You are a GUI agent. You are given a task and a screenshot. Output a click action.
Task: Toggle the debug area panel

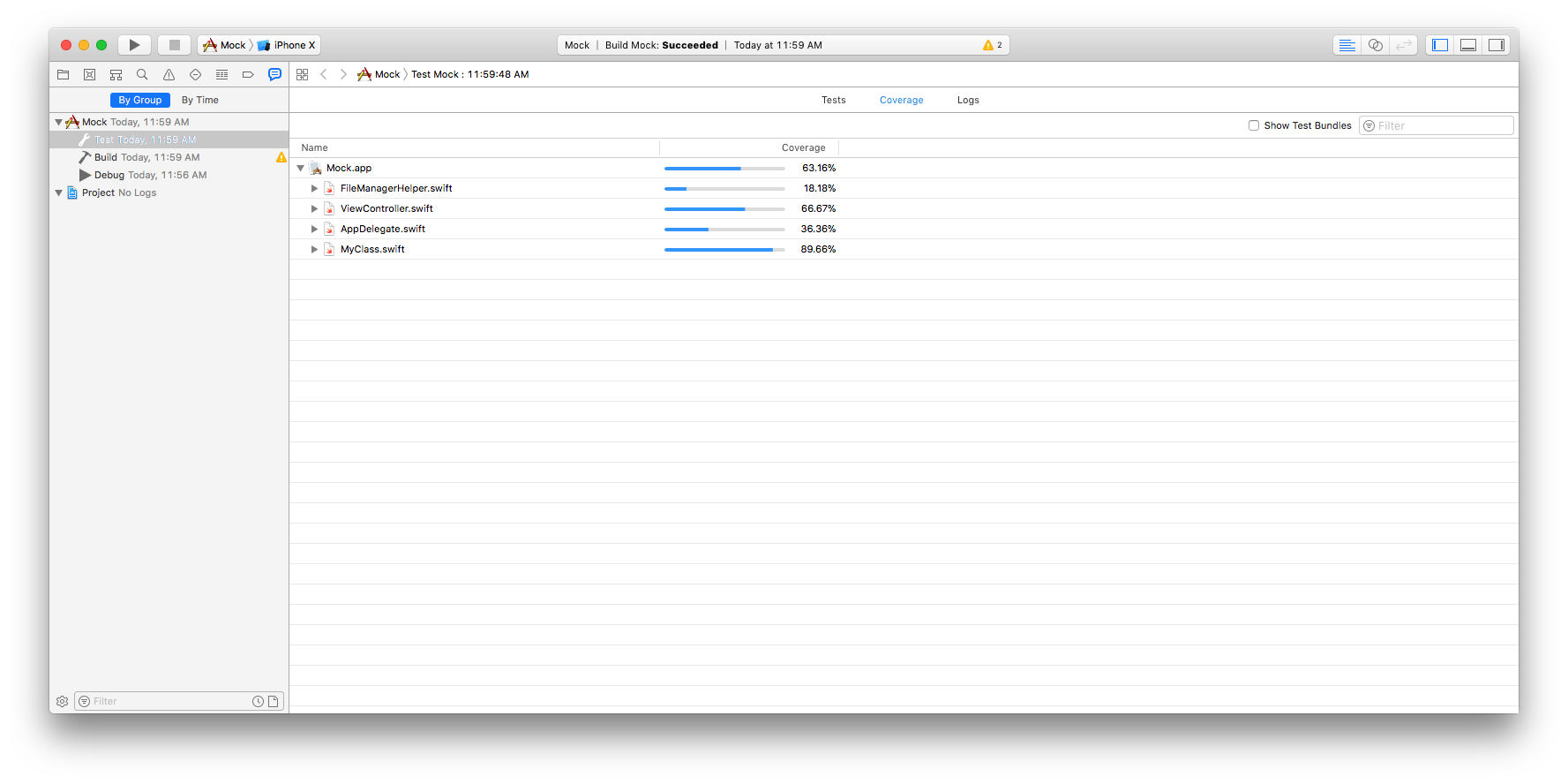click(1468, 45)
